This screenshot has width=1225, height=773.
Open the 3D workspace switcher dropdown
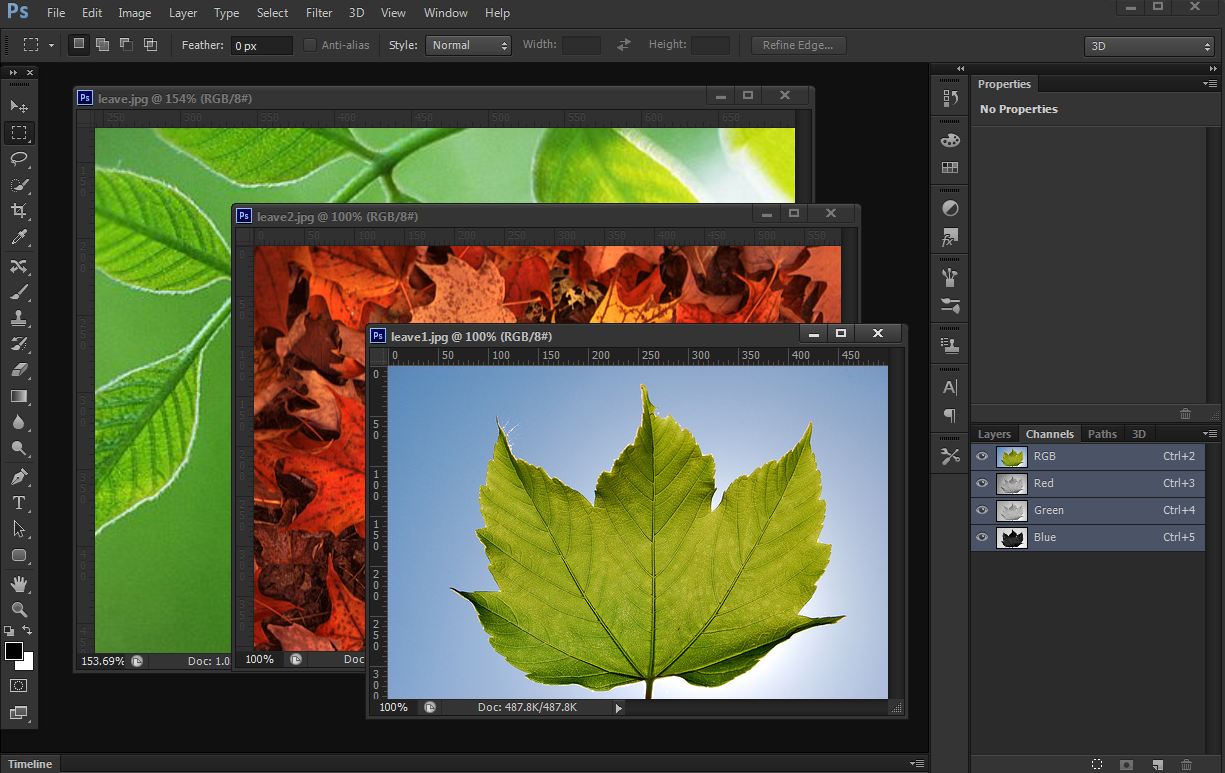point(1148,45)
